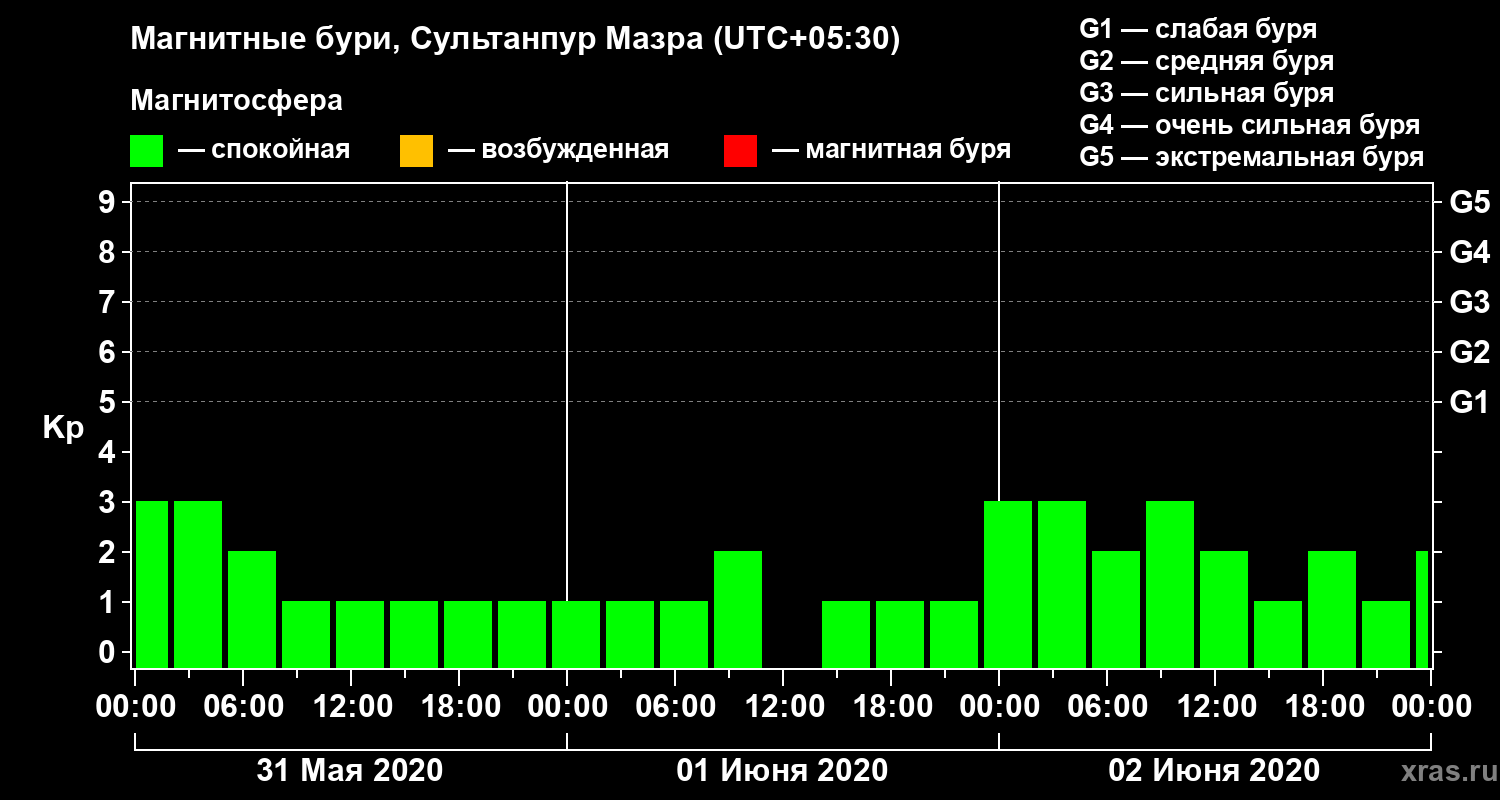Click the '02 Июня 2020' date label

1214,771
